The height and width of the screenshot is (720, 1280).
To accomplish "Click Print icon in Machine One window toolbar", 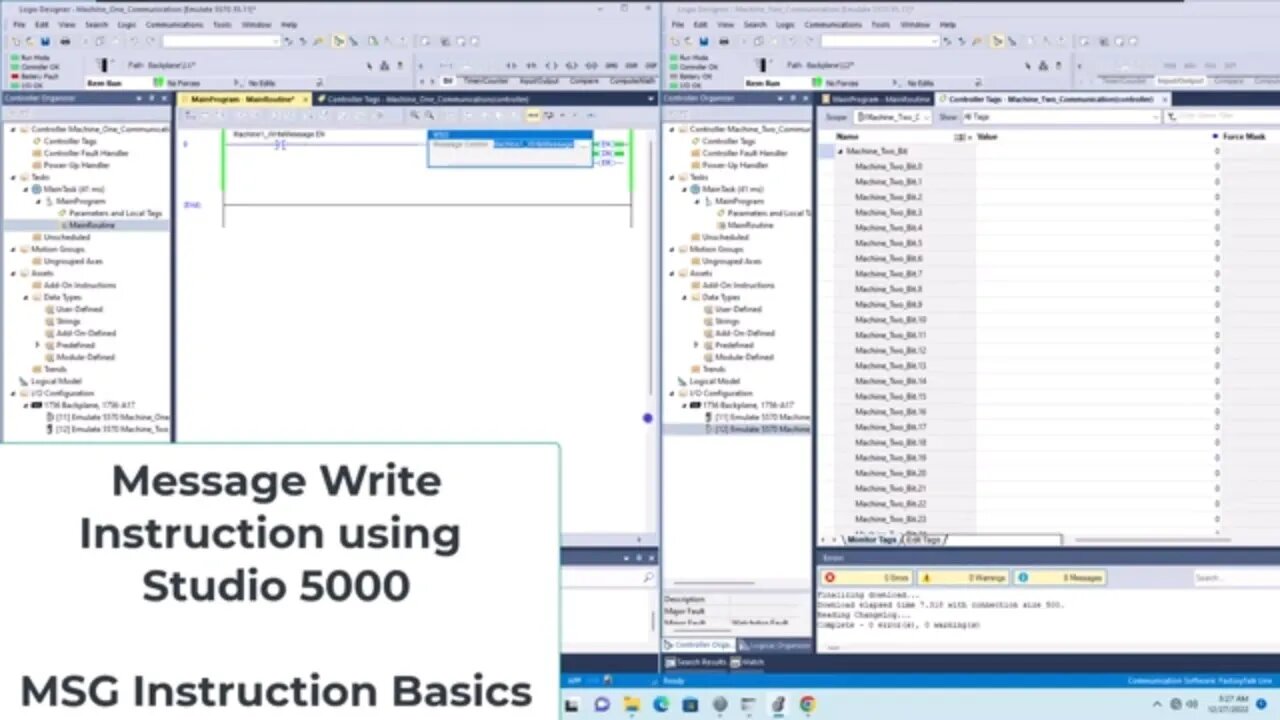I will click(65, 41).
